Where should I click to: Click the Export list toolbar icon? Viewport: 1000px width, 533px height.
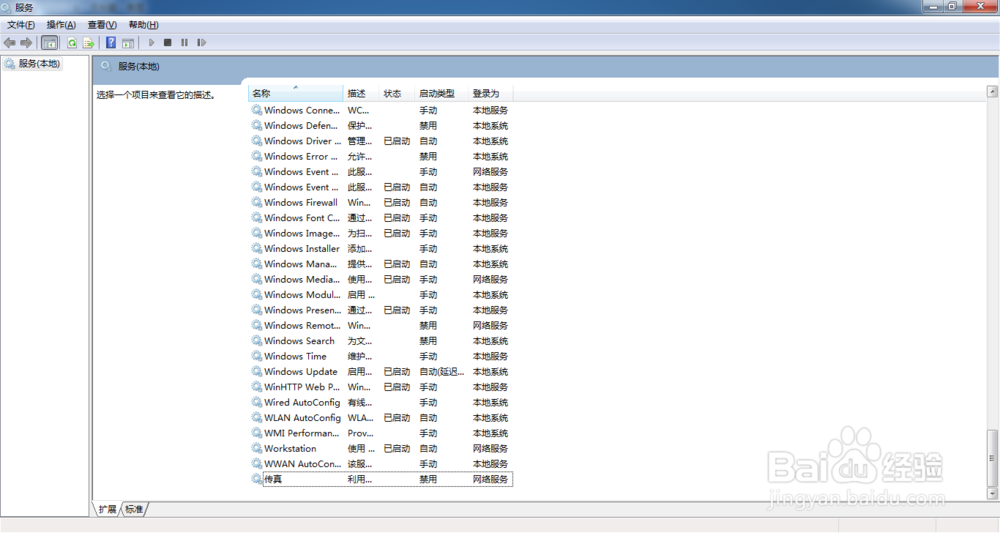pyautogui.click(x=89, y=43)
